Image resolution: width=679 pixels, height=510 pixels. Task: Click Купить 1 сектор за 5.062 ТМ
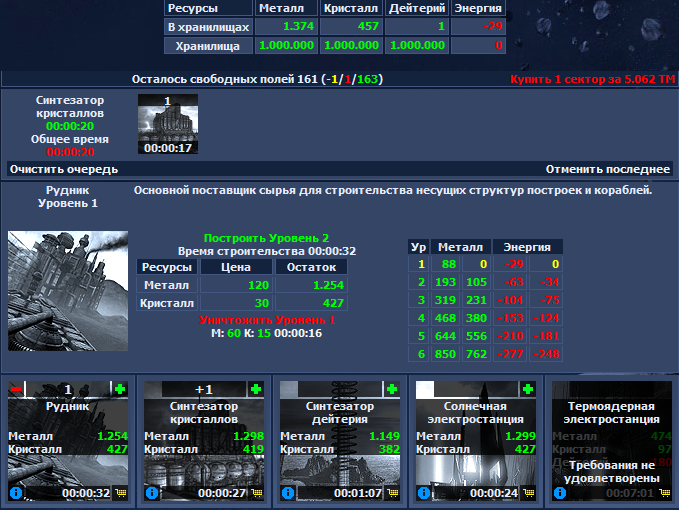[592, 79]
